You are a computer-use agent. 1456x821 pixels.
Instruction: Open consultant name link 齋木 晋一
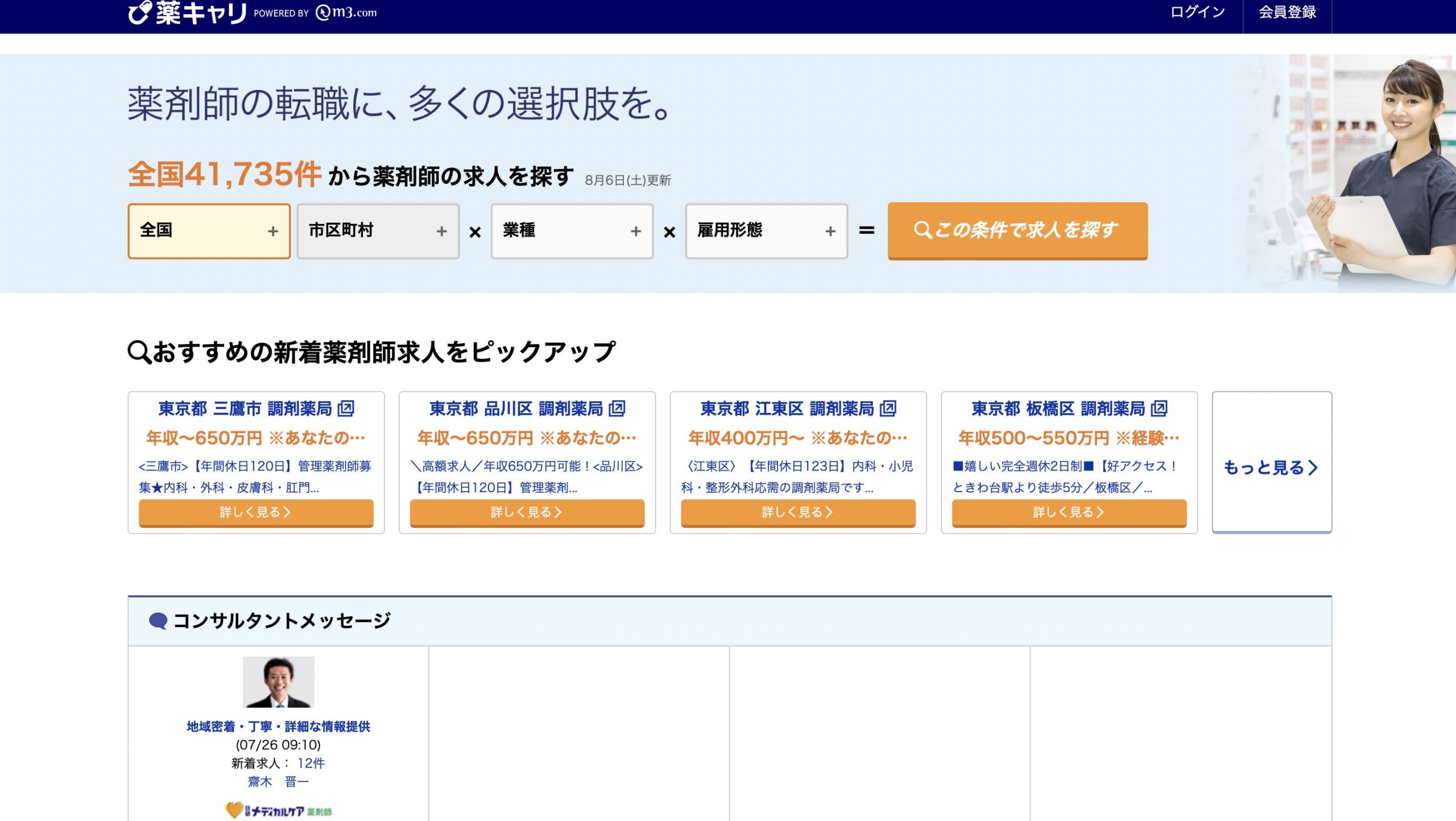[x=278, y=782]
